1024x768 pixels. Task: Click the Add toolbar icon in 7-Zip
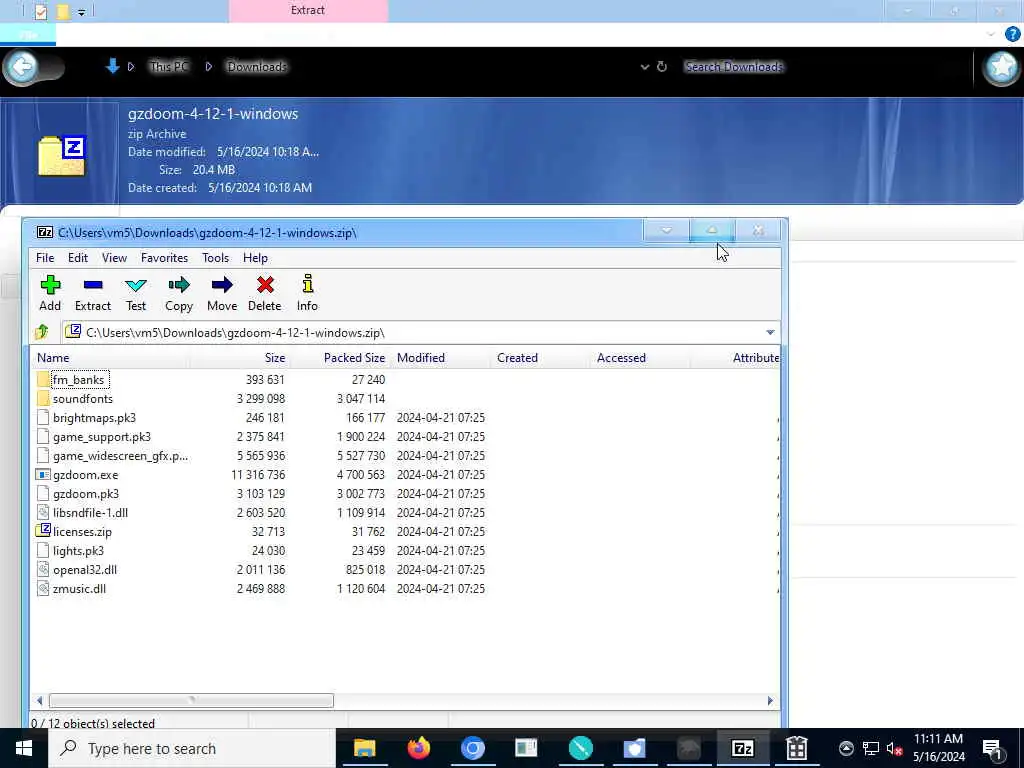pos(50,293)
